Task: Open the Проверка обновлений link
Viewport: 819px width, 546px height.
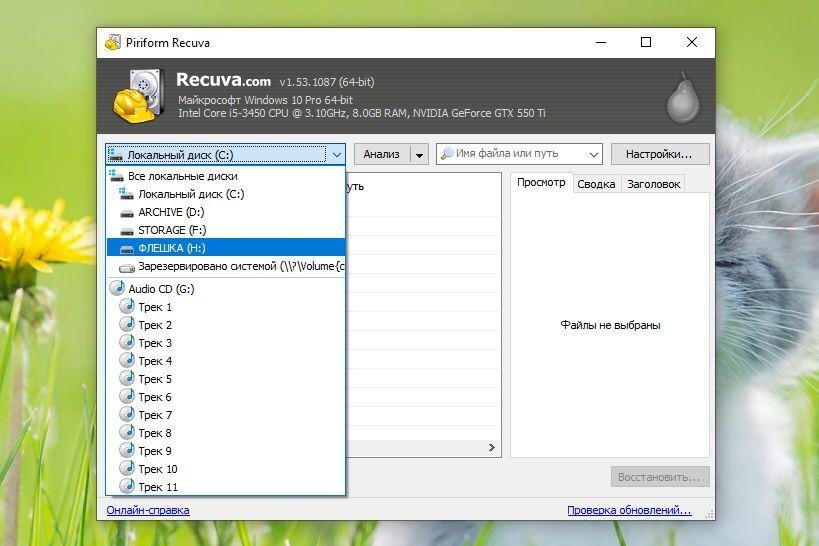Action: (x=629, y=510)
